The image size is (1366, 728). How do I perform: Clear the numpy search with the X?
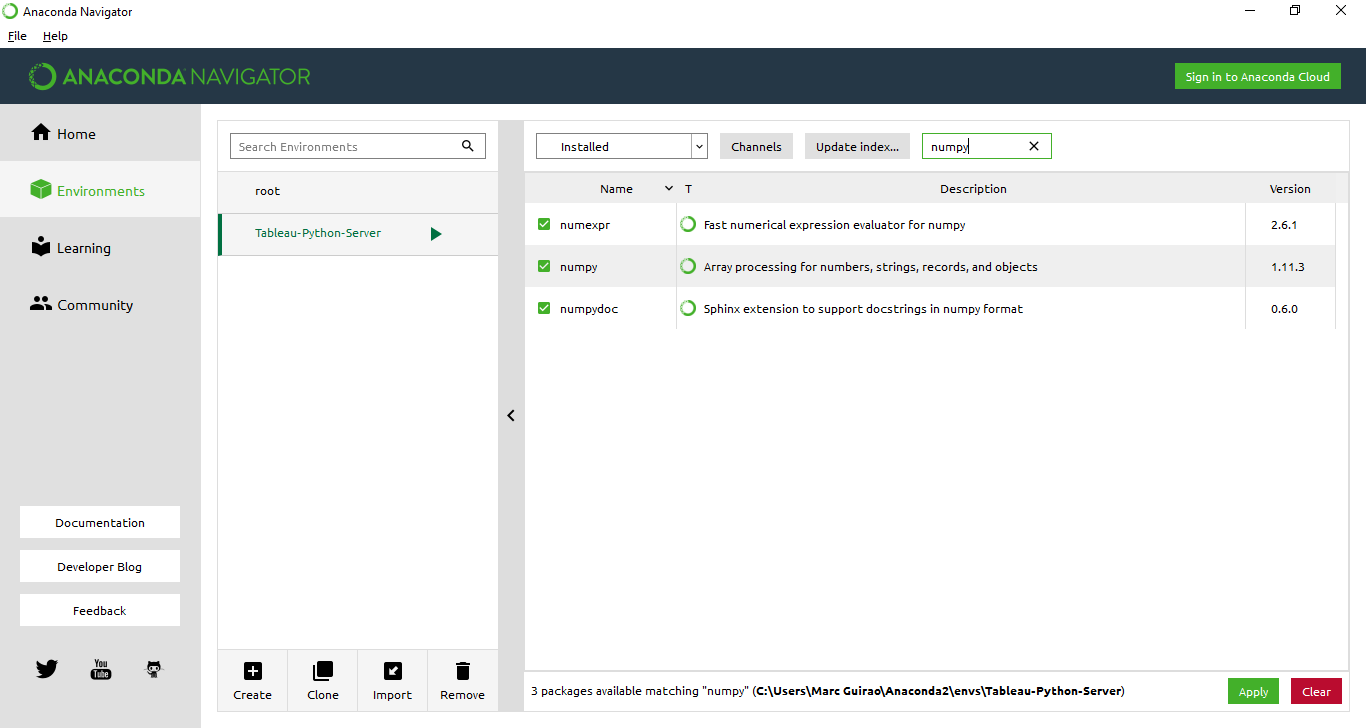click(1034, 146)
